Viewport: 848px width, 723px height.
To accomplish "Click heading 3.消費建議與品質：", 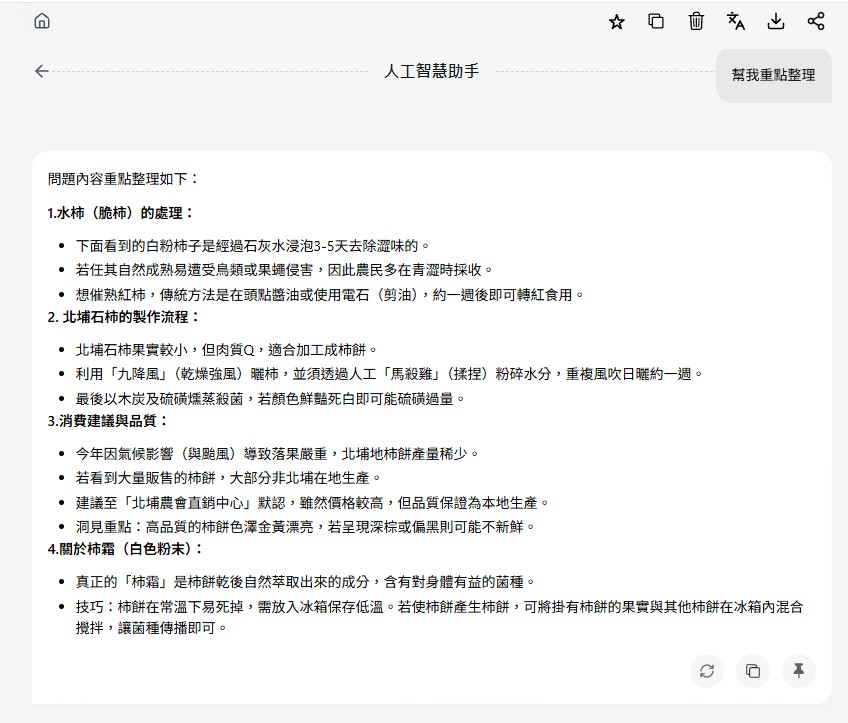I will [108, 421].
